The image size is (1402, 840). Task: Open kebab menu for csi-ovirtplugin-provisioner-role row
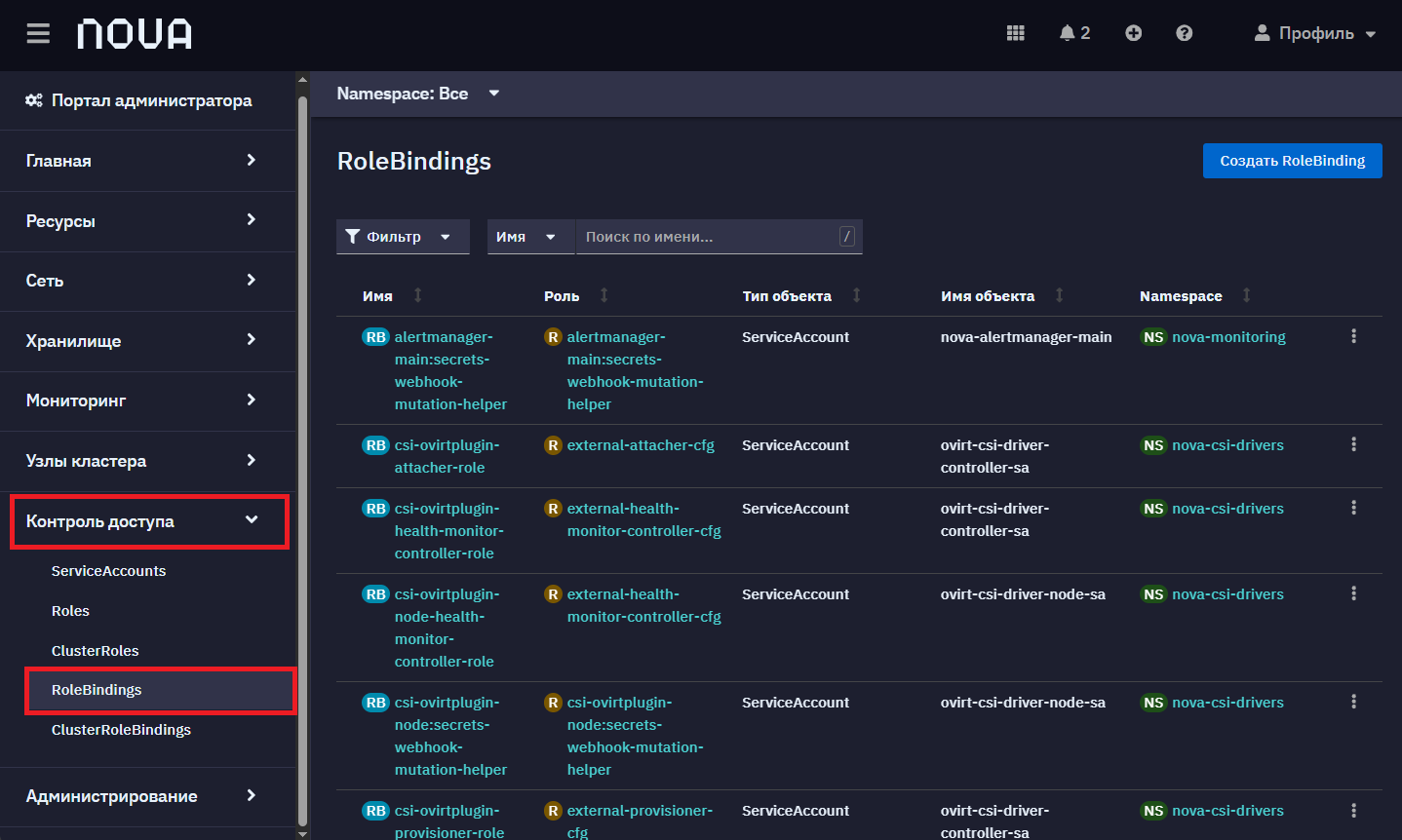click(x=1353, y=810)
